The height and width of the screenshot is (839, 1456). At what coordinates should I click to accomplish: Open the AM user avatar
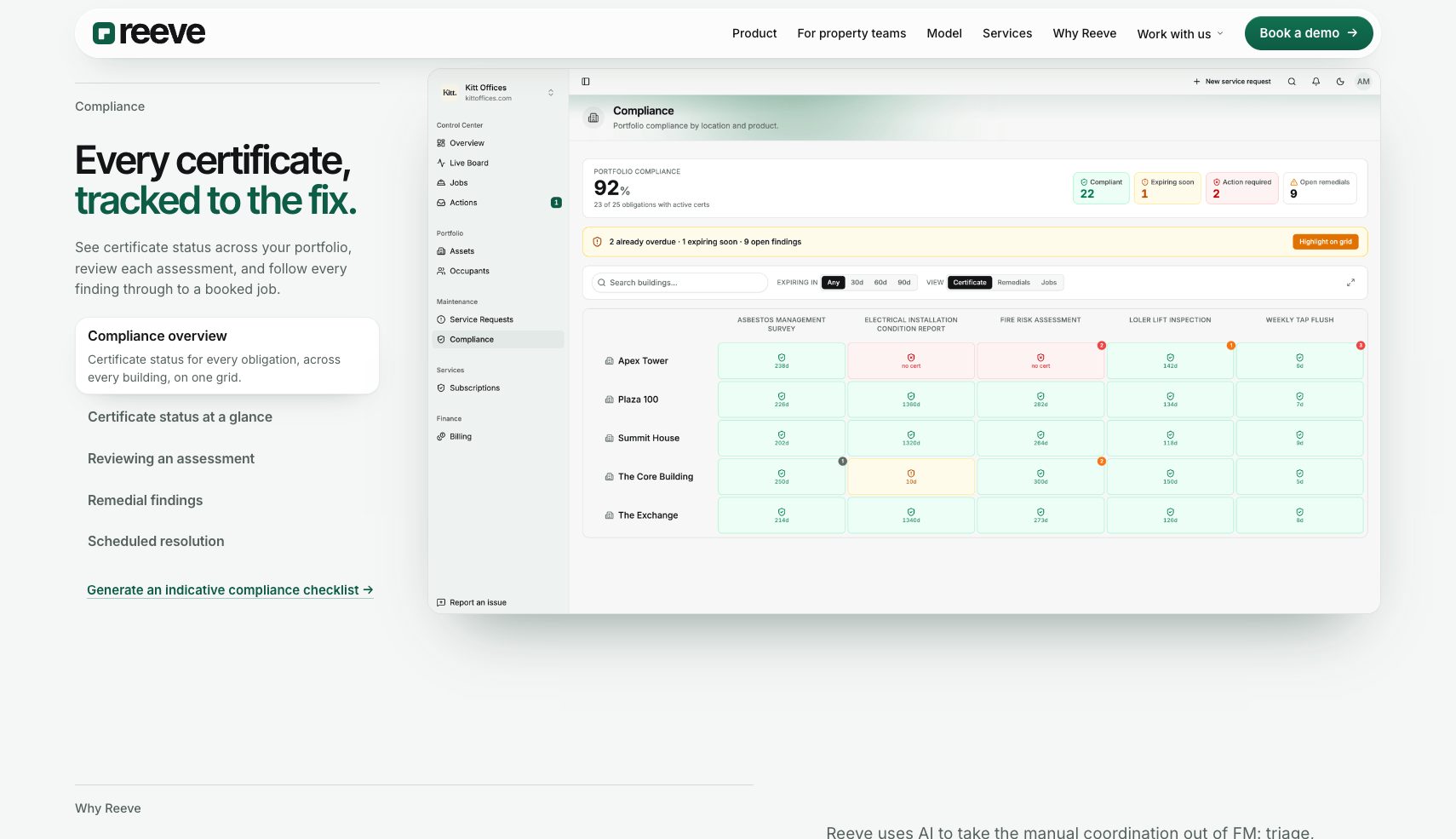coord(1363,82)
